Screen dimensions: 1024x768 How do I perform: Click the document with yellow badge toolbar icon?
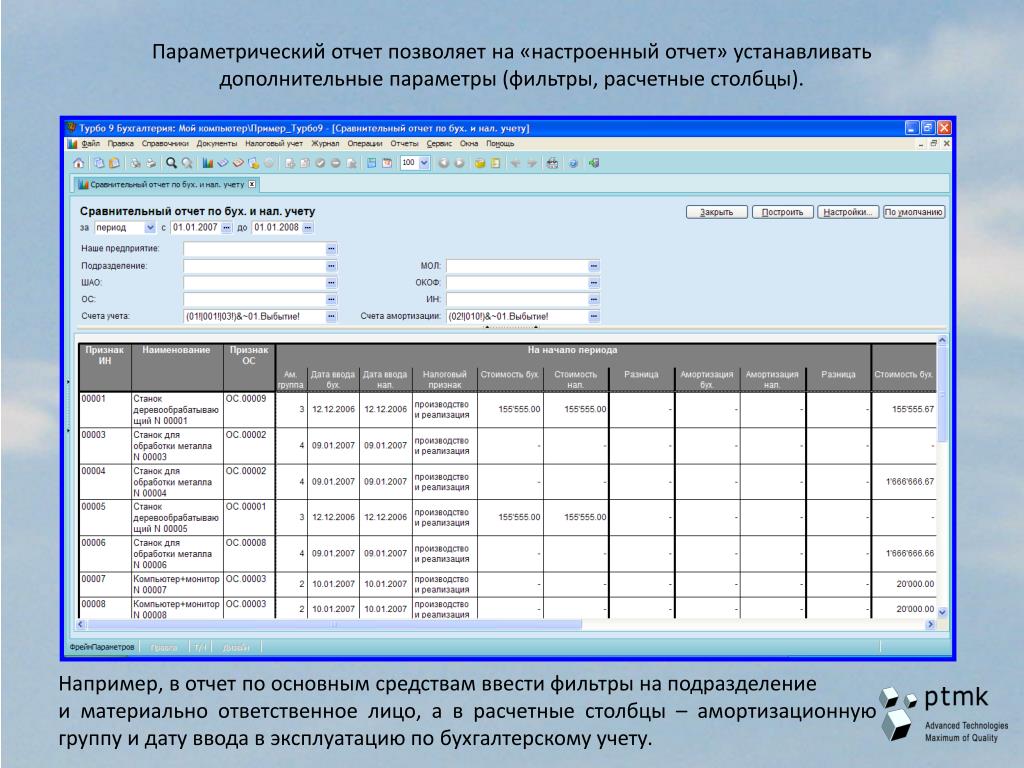[253, 163]
